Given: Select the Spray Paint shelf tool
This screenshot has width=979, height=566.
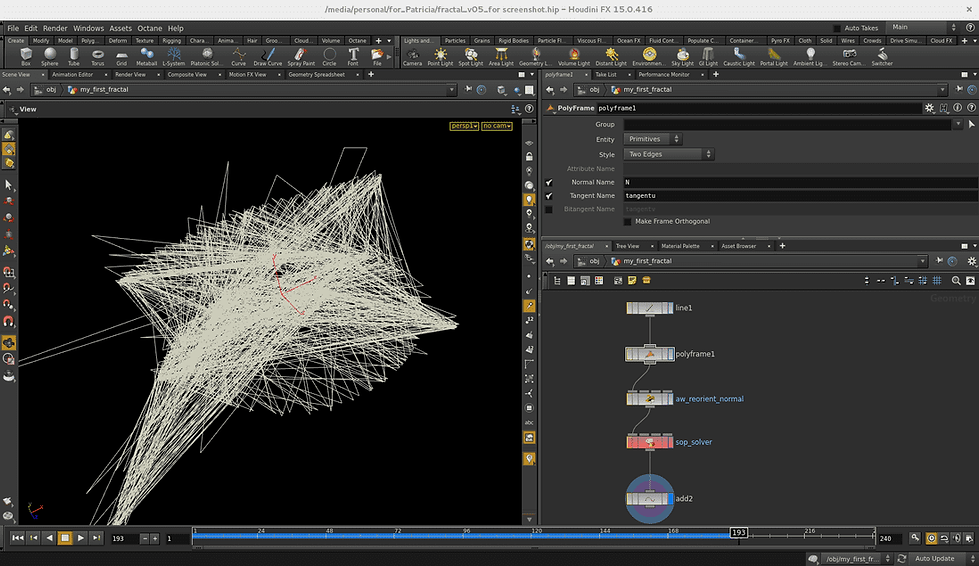Looking at the screenshot, I should tap(301, 57).
